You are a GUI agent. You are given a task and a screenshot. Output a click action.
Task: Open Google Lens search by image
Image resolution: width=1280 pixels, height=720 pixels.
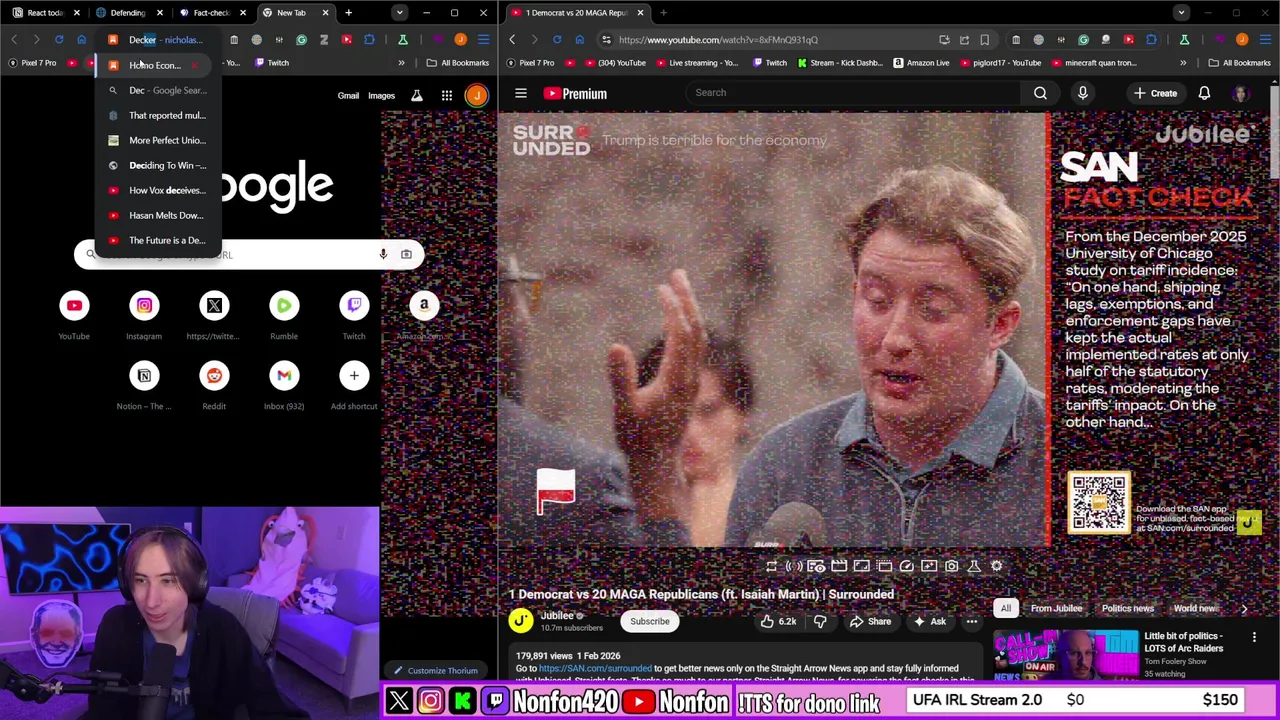point(406,254)
